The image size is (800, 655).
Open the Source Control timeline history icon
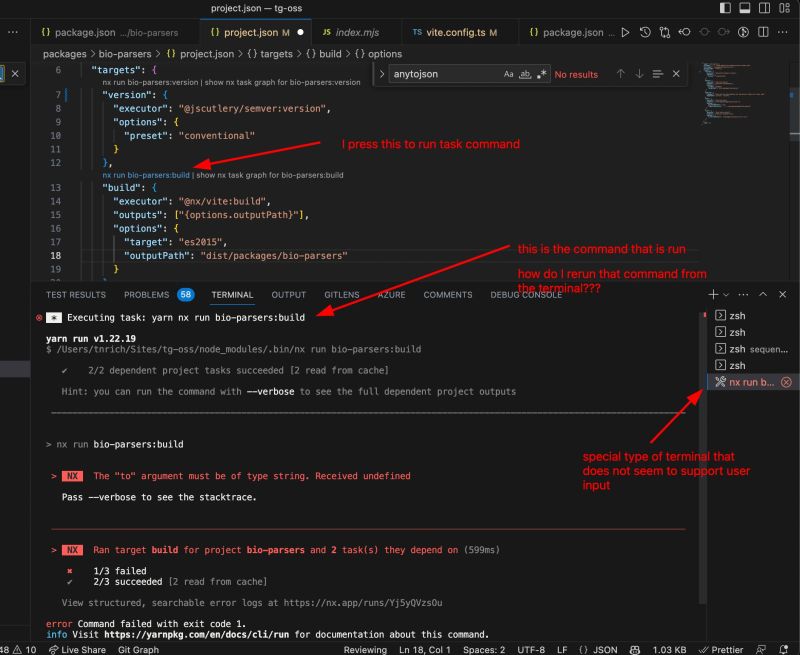tap(644, 31)
